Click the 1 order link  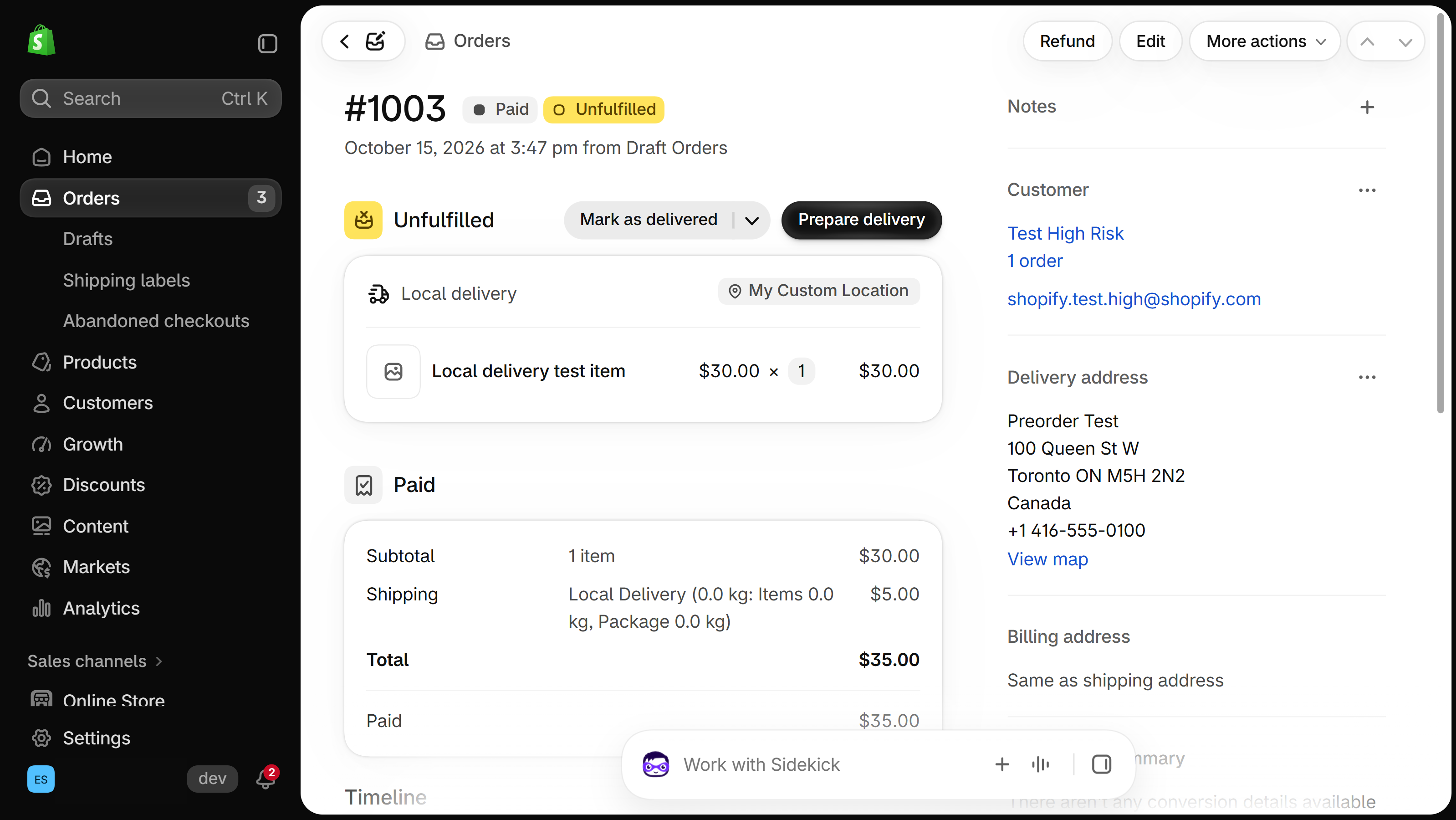click(x=1034, y=261)
